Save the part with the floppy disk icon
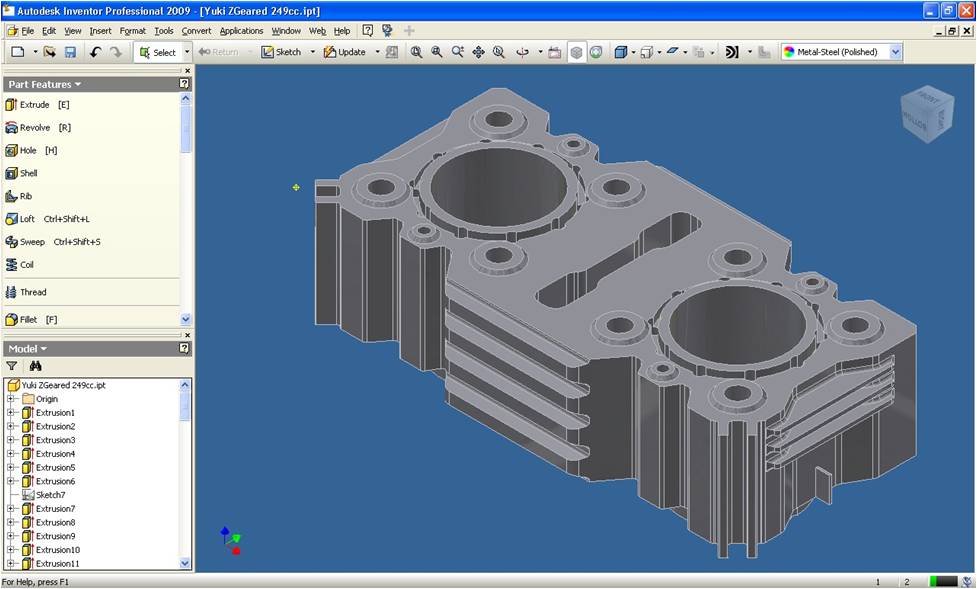 pos(70,52)
